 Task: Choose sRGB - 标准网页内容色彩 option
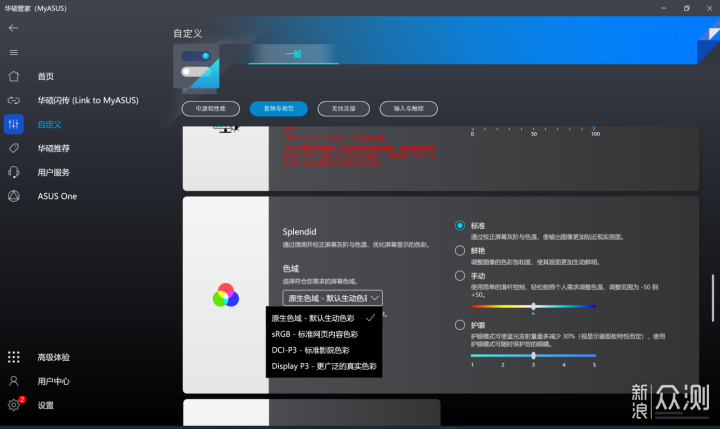324,334
